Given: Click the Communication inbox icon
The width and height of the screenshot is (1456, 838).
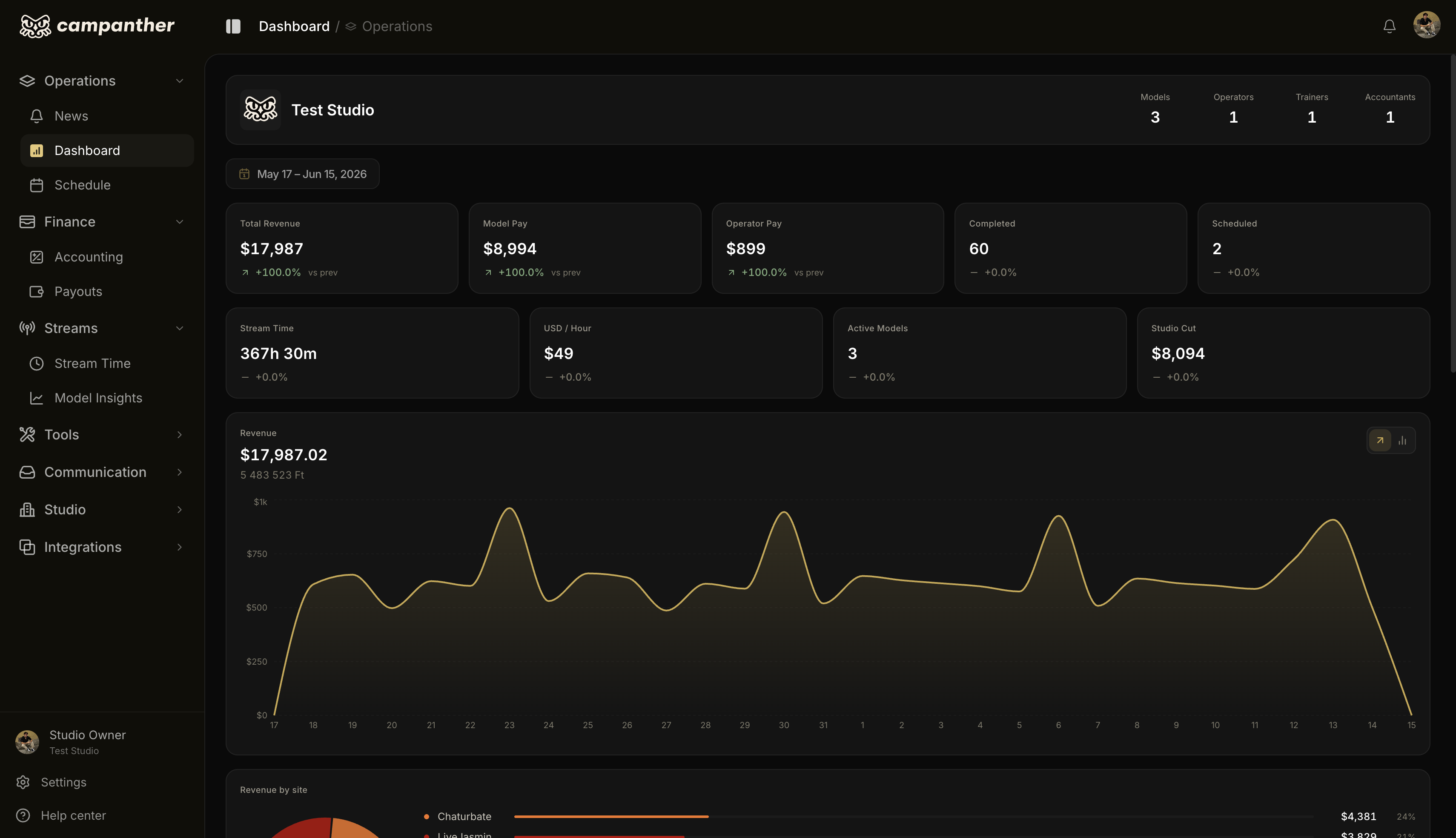Looking at the screenshot, I should tap(27, 473).
